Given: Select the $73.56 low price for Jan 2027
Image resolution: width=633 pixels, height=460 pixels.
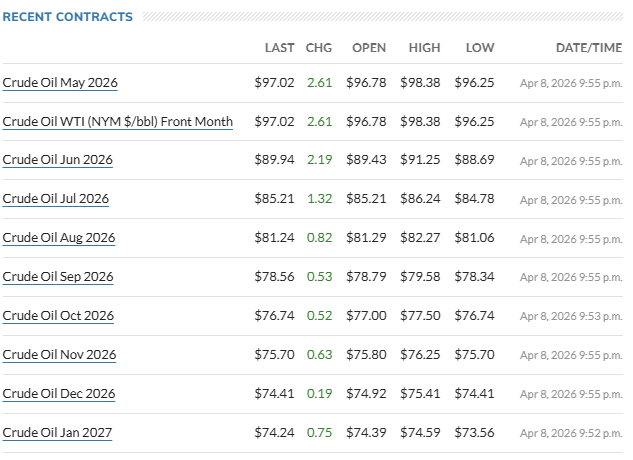Looking at the screenshot, I should tap(474, 433).
